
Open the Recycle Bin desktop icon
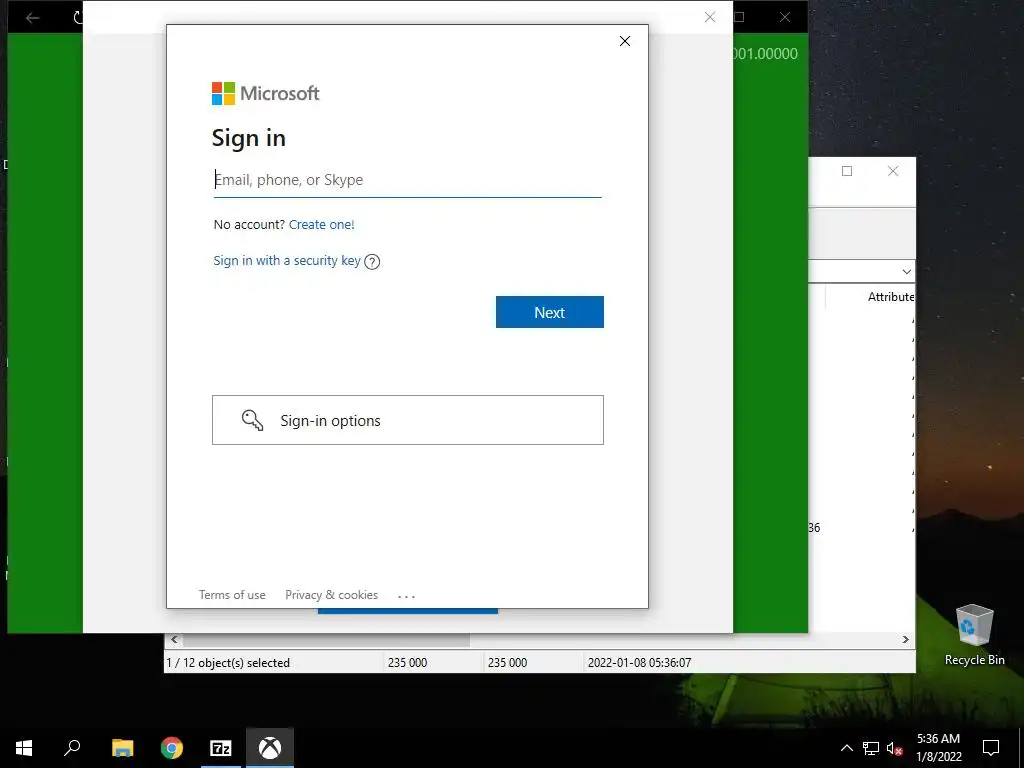(974, 635)
